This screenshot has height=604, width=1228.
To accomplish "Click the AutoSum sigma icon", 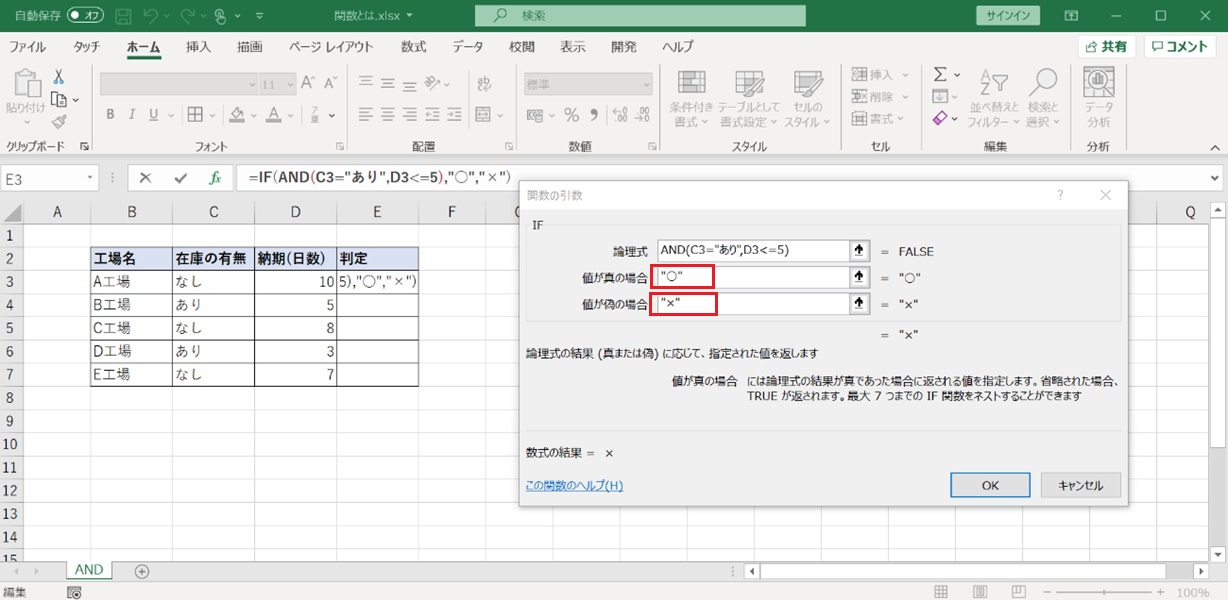I will (x=940, y=75).
